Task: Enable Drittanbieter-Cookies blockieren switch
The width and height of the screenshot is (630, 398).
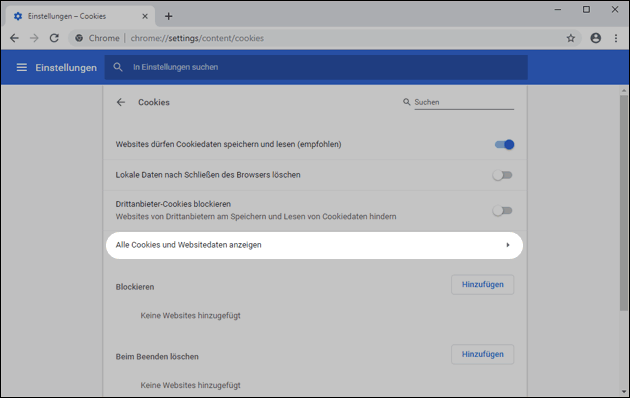Action: click(503, 210)
